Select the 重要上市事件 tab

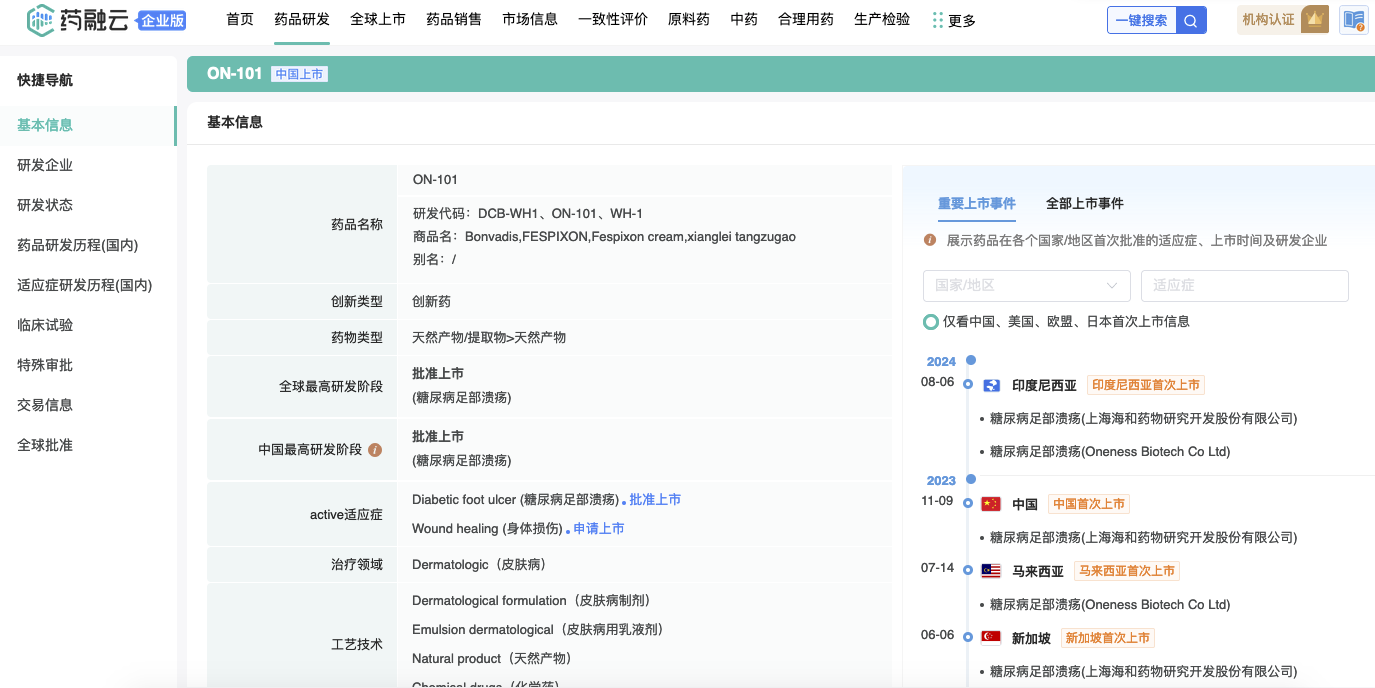click(976, 203)
